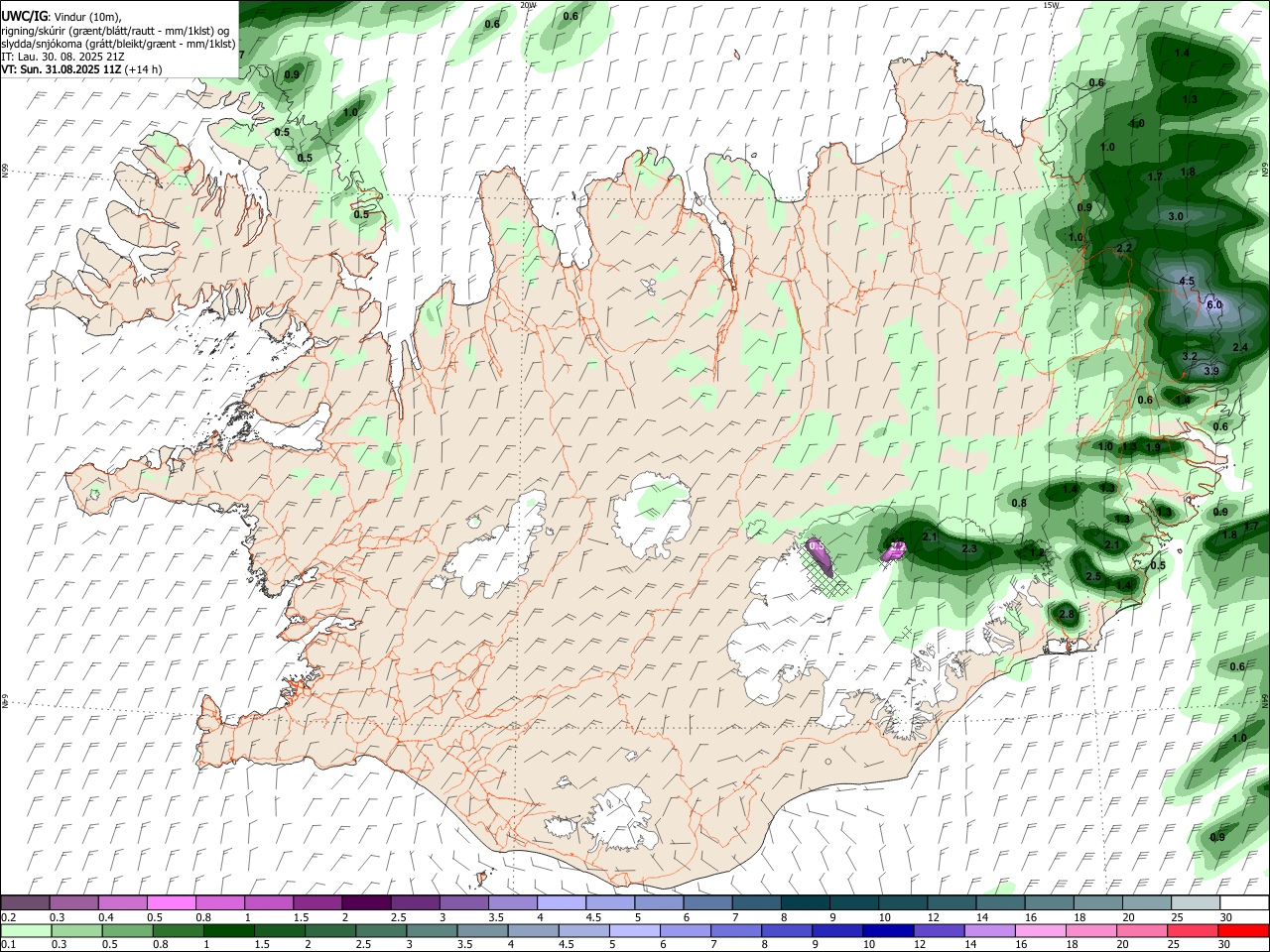Click the white 30 swatch at the end of the upper legend
Image resolution: width=1270 pixels, height=952 pixels.
(x=1243, y=902)
